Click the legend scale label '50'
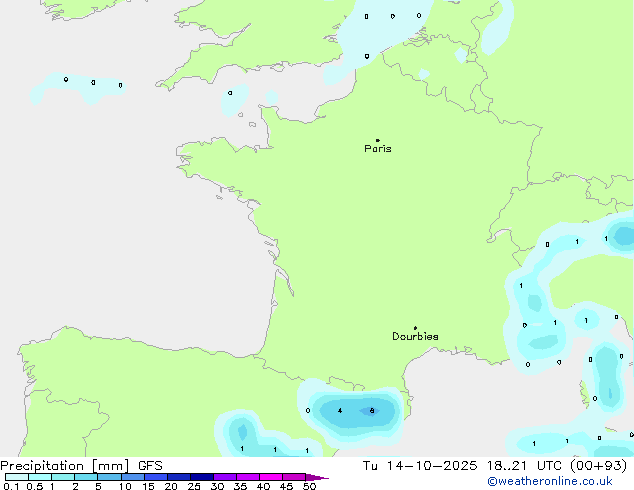The width and height of the screenshot is (634, 490). click(x=309, y=486)
